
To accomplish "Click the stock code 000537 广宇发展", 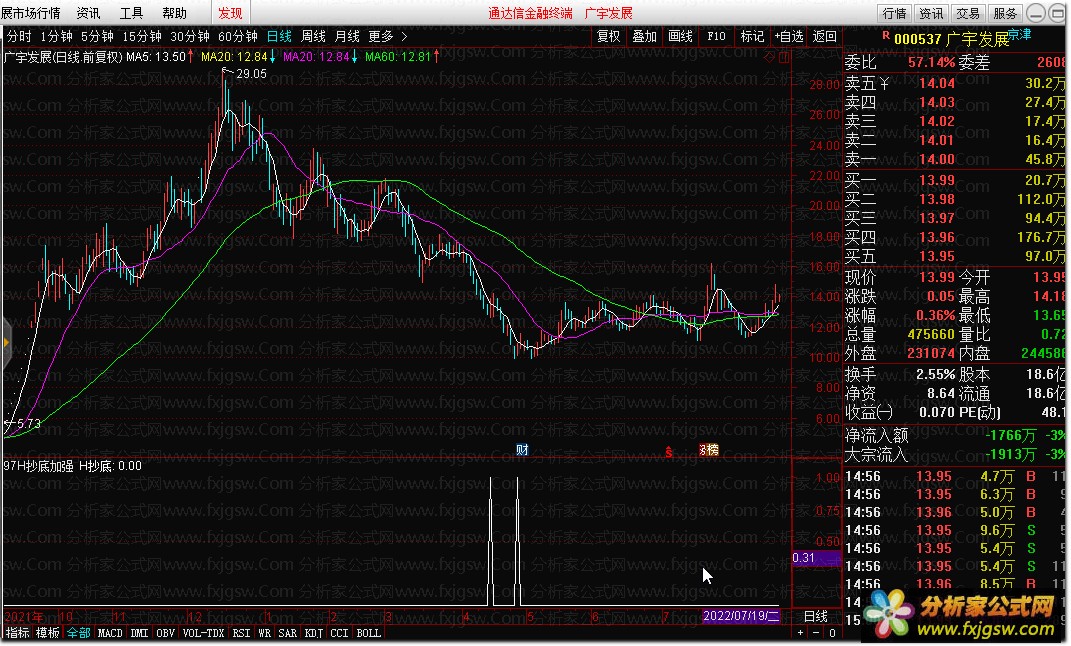I will pyautogui.click(x=951, y=39).
